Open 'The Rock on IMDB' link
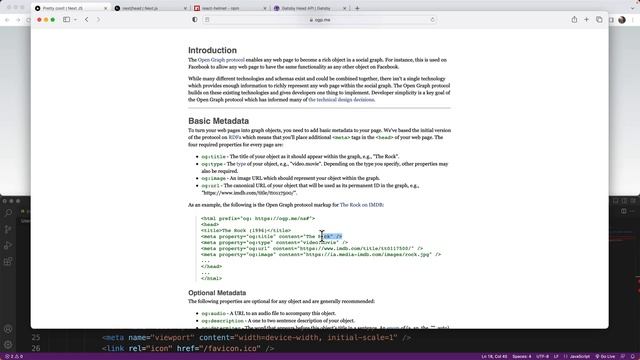The width and height of the screenshot is (640, 360). click(362, 205)
